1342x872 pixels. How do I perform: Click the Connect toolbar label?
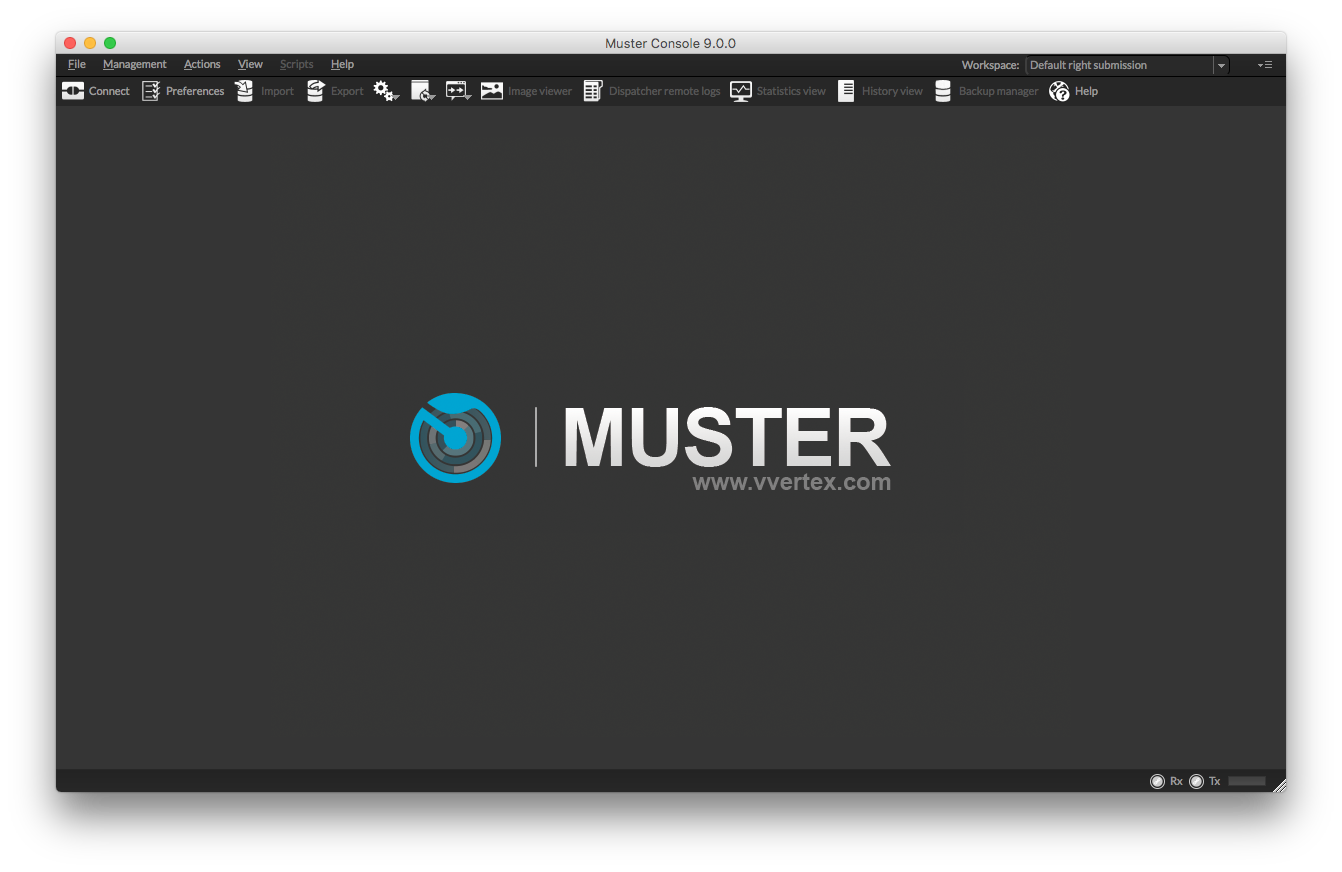pyautogui.click(x=109, y=91)
